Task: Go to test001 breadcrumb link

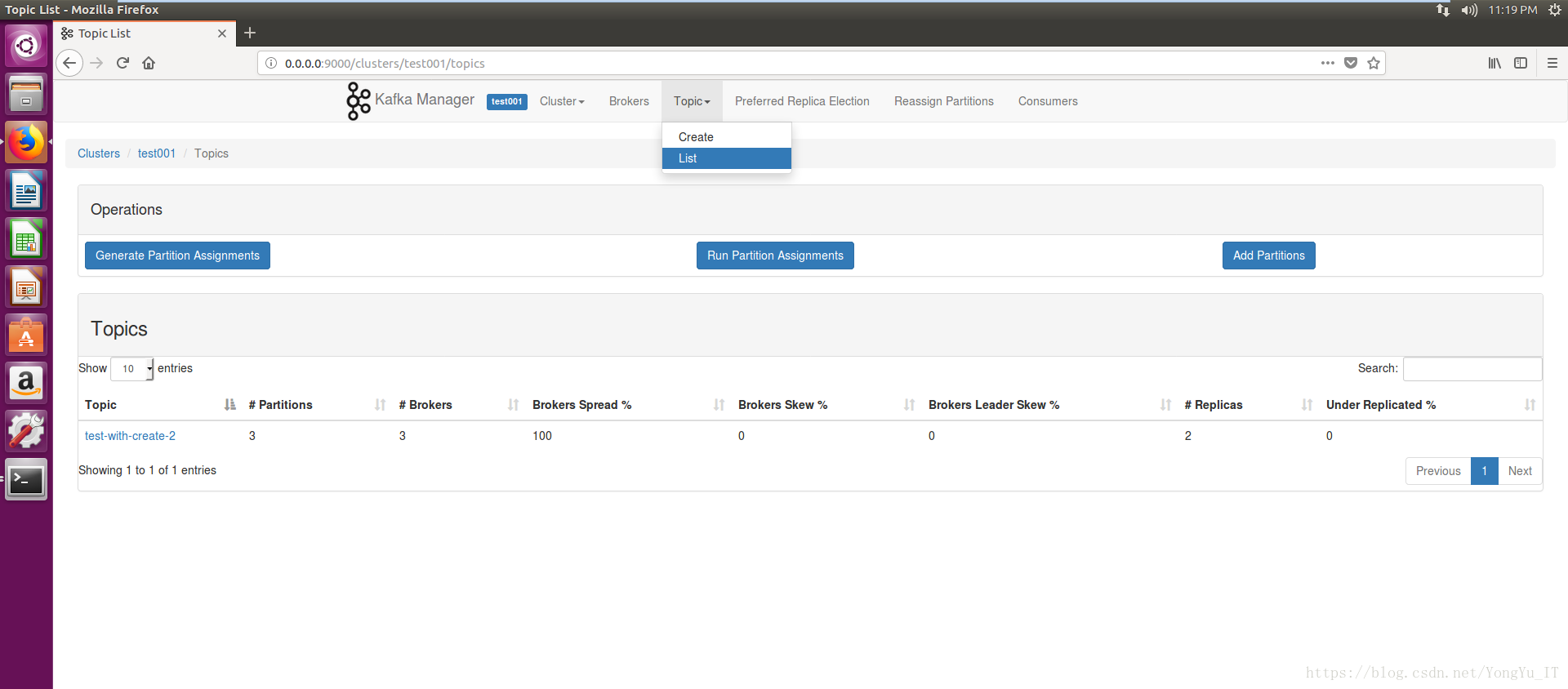Action: pos(157,153)
